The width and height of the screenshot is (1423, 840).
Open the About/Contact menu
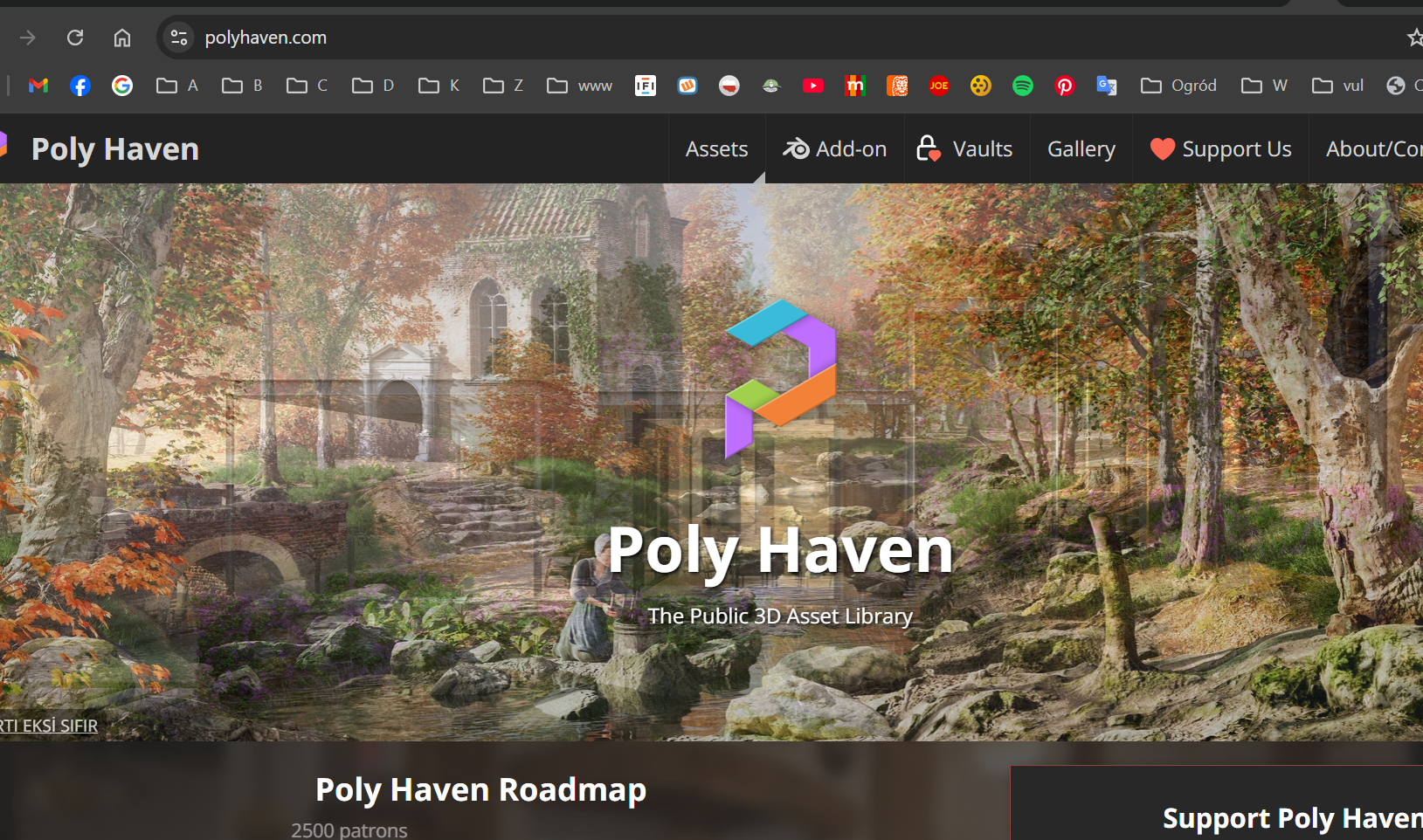(1366, 149)
